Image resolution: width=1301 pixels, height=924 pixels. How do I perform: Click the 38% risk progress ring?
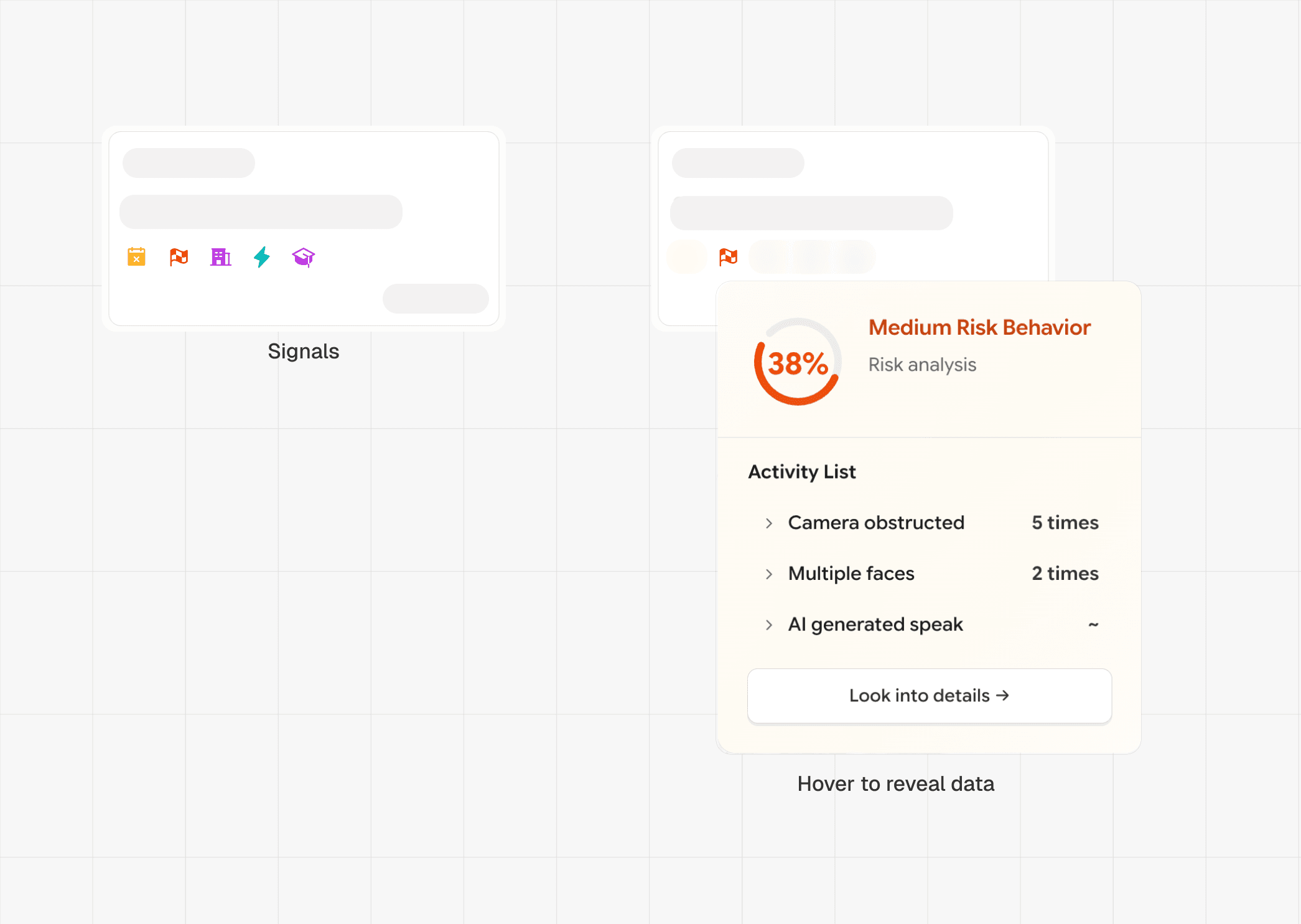798,363
